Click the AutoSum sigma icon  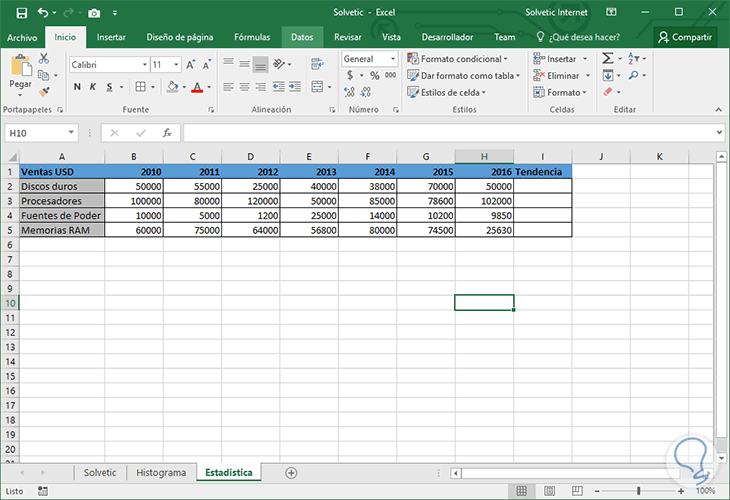[607, 59]
